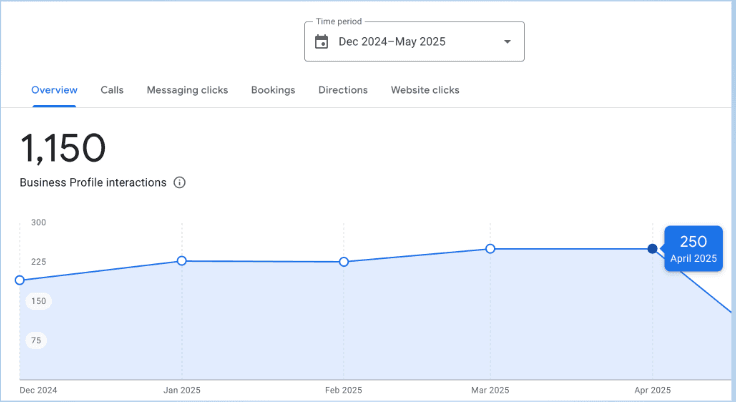Click the Apr 2025 x-axis label
The image size is (736, 402).
(652, 390)
